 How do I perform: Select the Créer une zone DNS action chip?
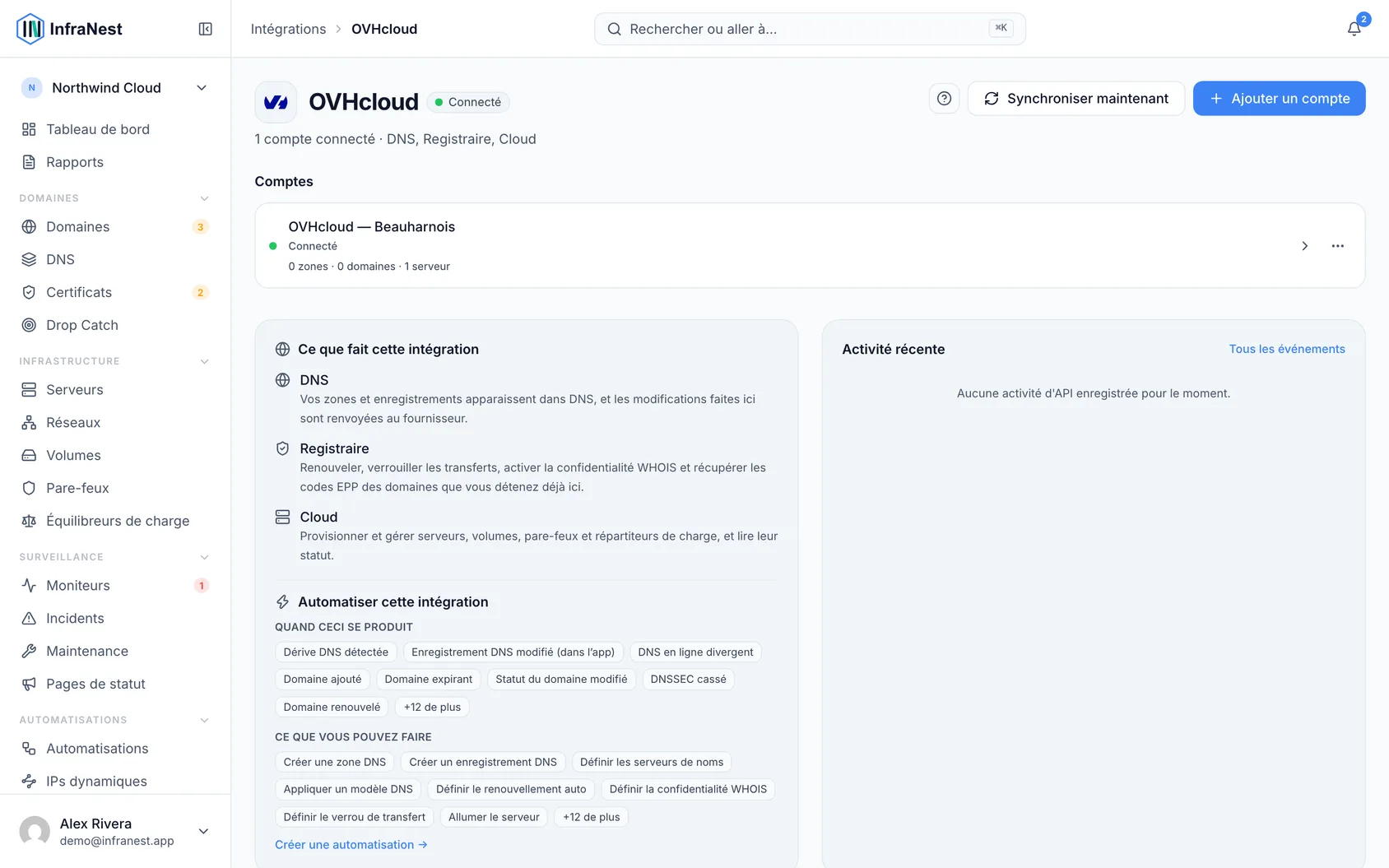335,762
